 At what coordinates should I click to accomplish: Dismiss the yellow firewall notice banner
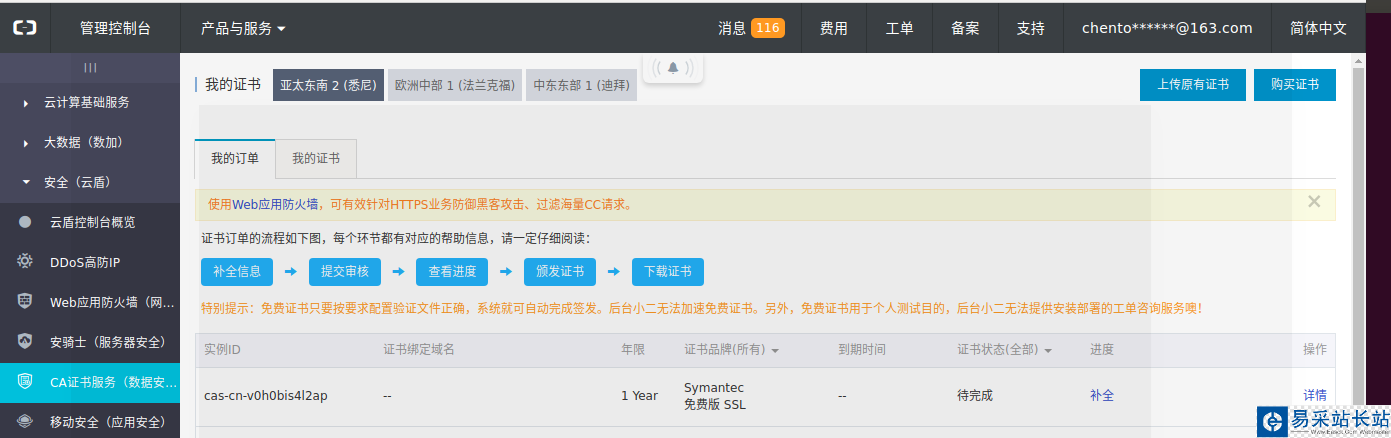(1314, 202)
